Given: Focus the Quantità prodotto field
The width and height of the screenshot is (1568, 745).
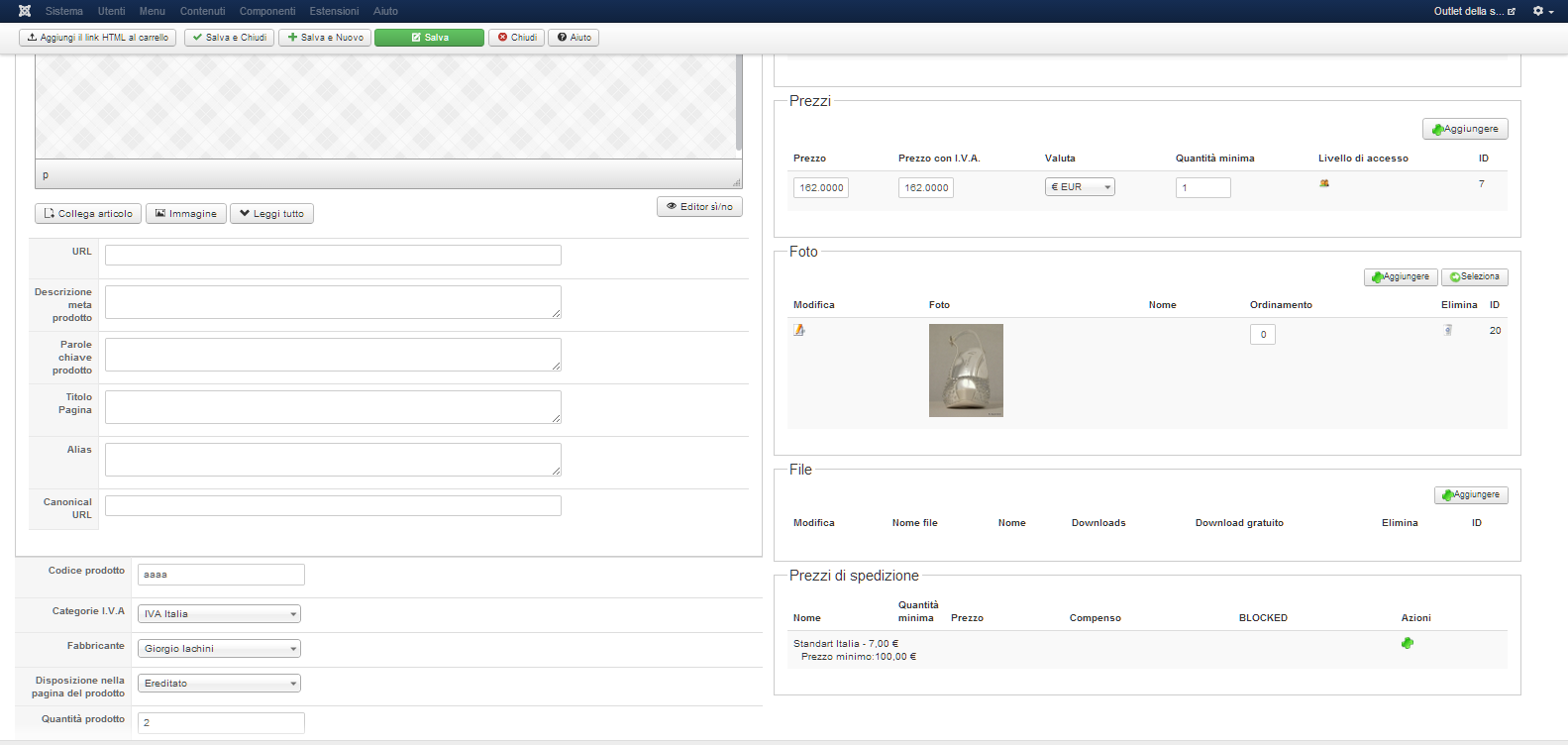Looking at the screenshot, I should 221,723.
